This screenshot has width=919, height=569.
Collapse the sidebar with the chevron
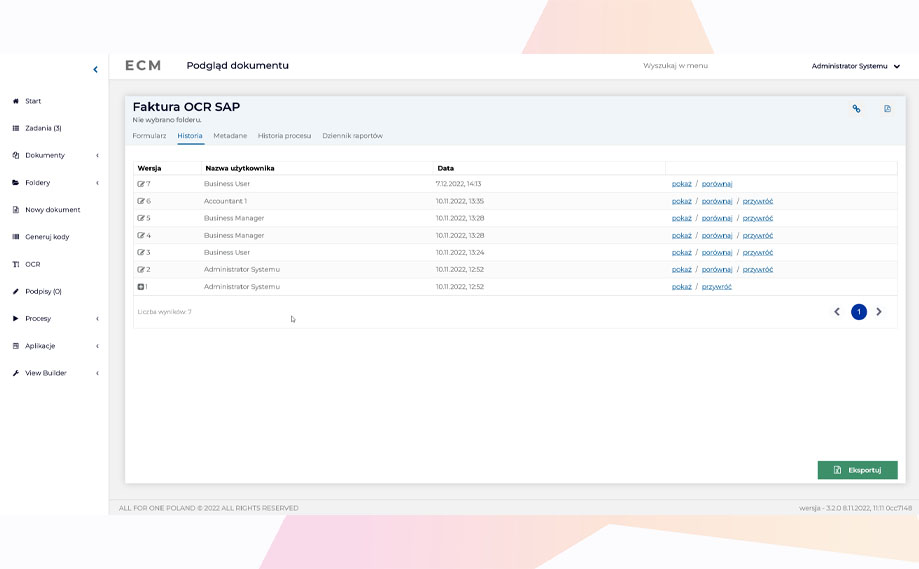tap(96, 70)
